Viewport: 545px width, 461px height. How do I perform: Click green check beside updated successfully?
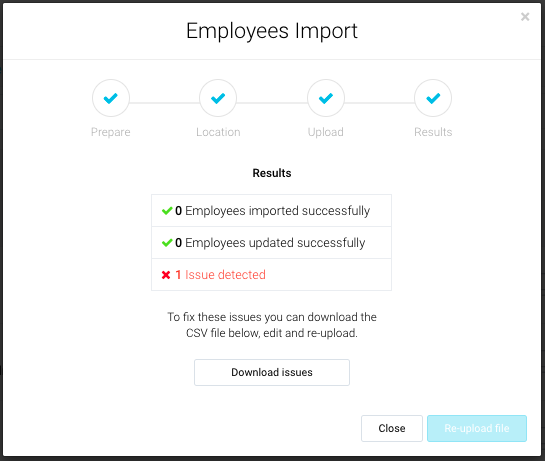pyautogui.click(x=167, y=243)
